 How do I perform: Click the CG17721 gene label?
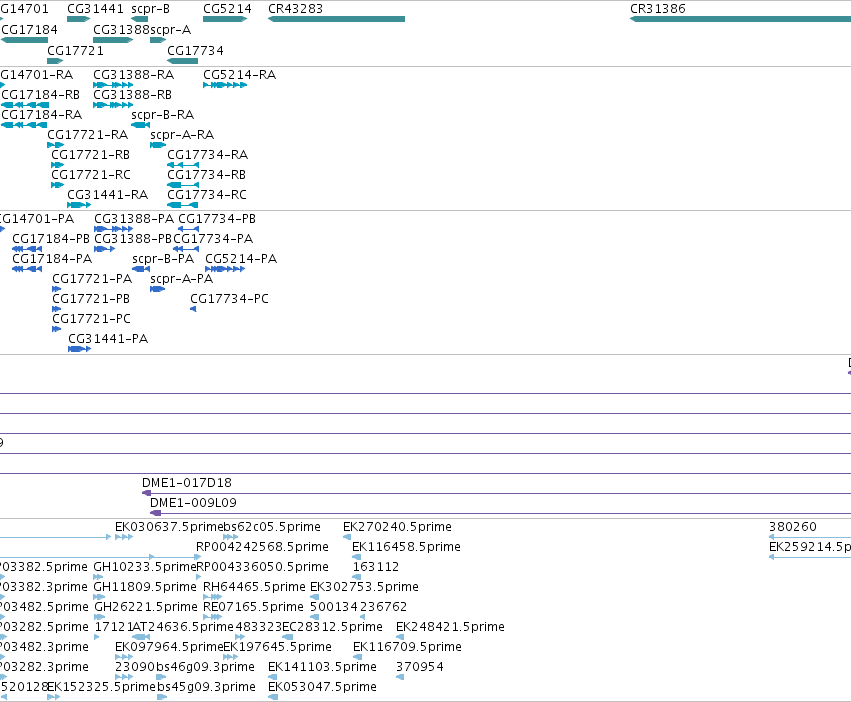click(75, 50)
